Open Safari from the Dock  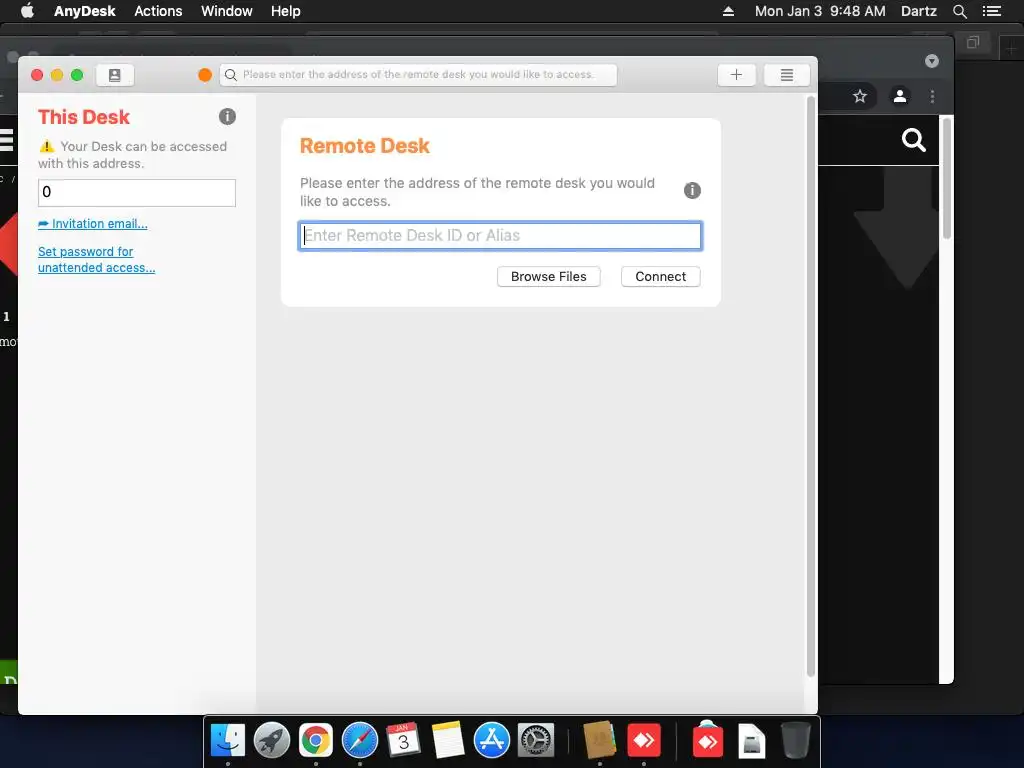point(360,741)
